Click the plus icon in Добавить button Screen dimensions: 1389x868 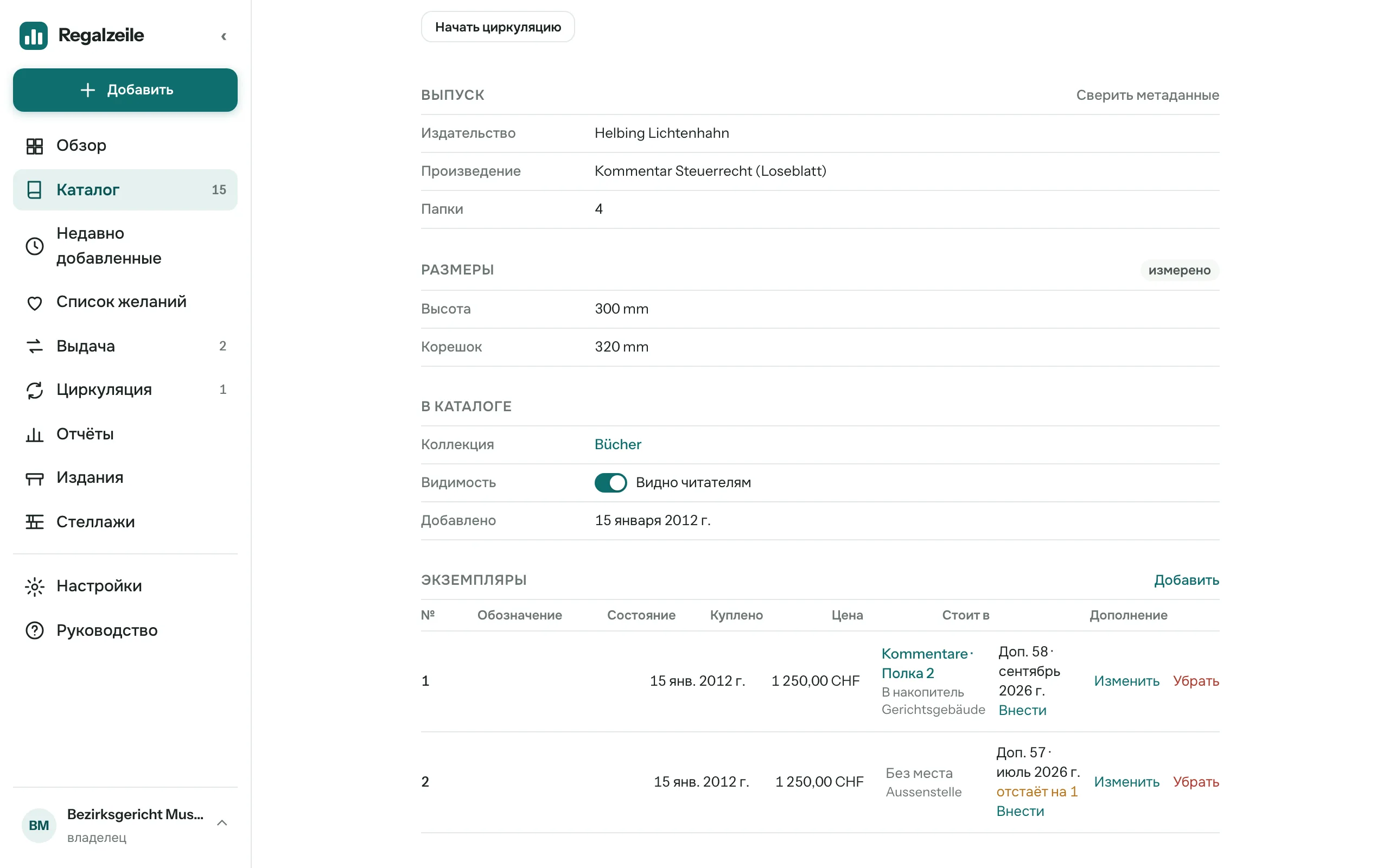[x=87, y=90]
